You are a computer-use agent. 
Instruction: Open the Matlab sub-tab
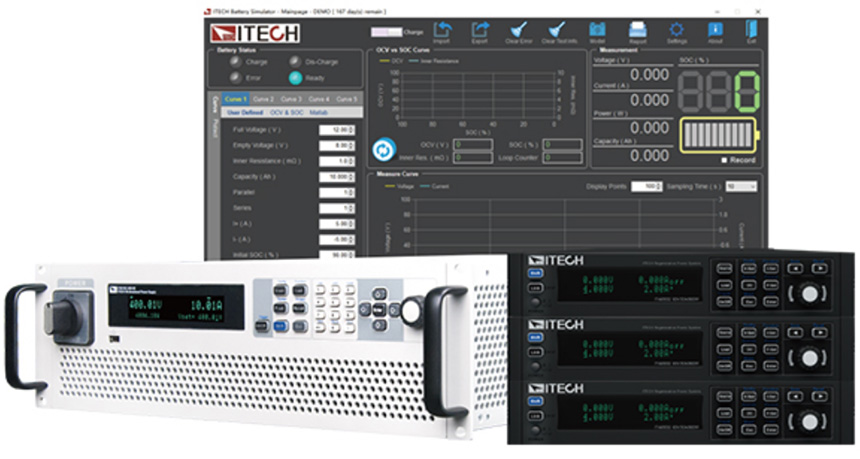[x=319, y=113]
